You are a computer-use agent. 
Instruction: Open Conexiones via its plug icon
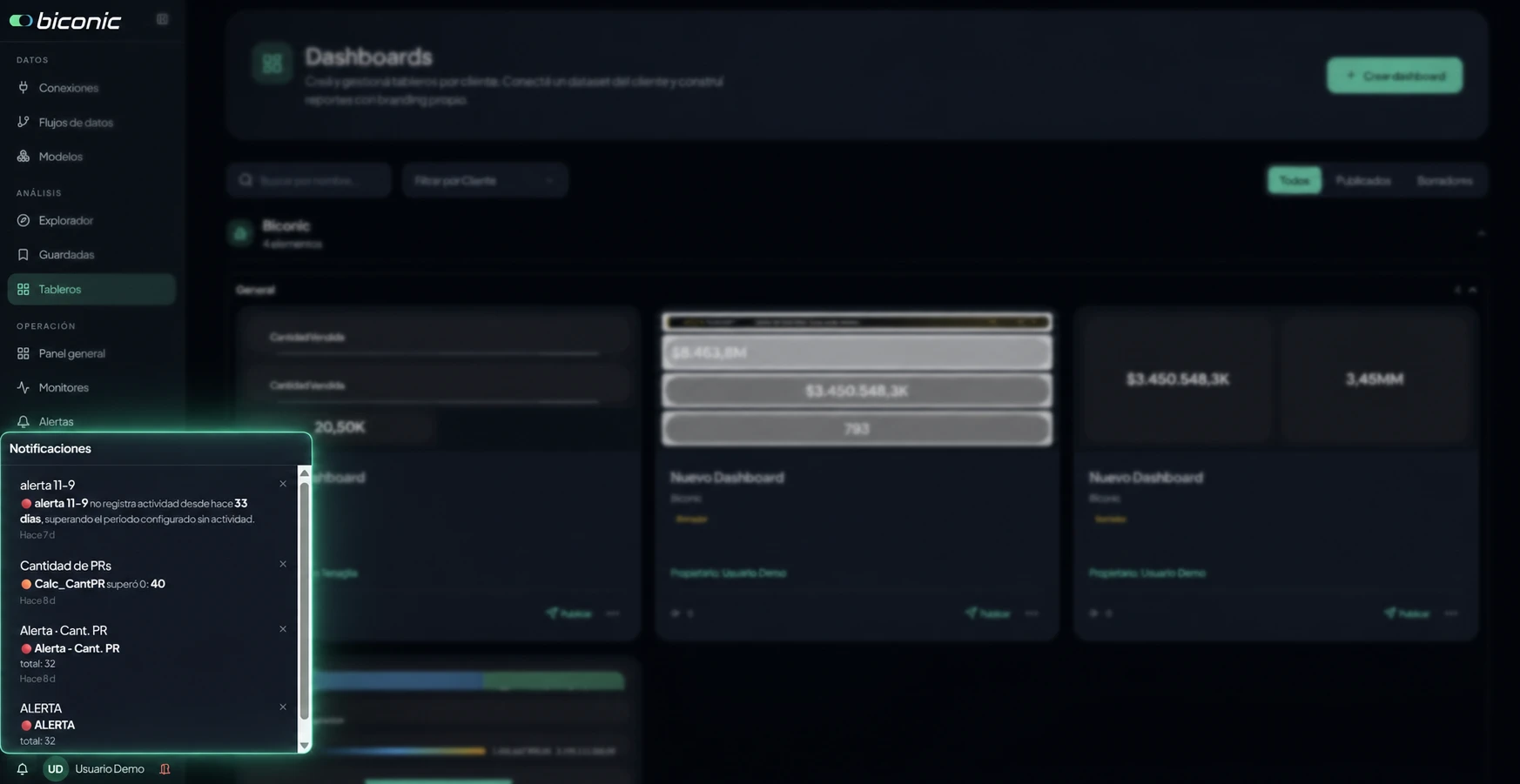(24, 88)
